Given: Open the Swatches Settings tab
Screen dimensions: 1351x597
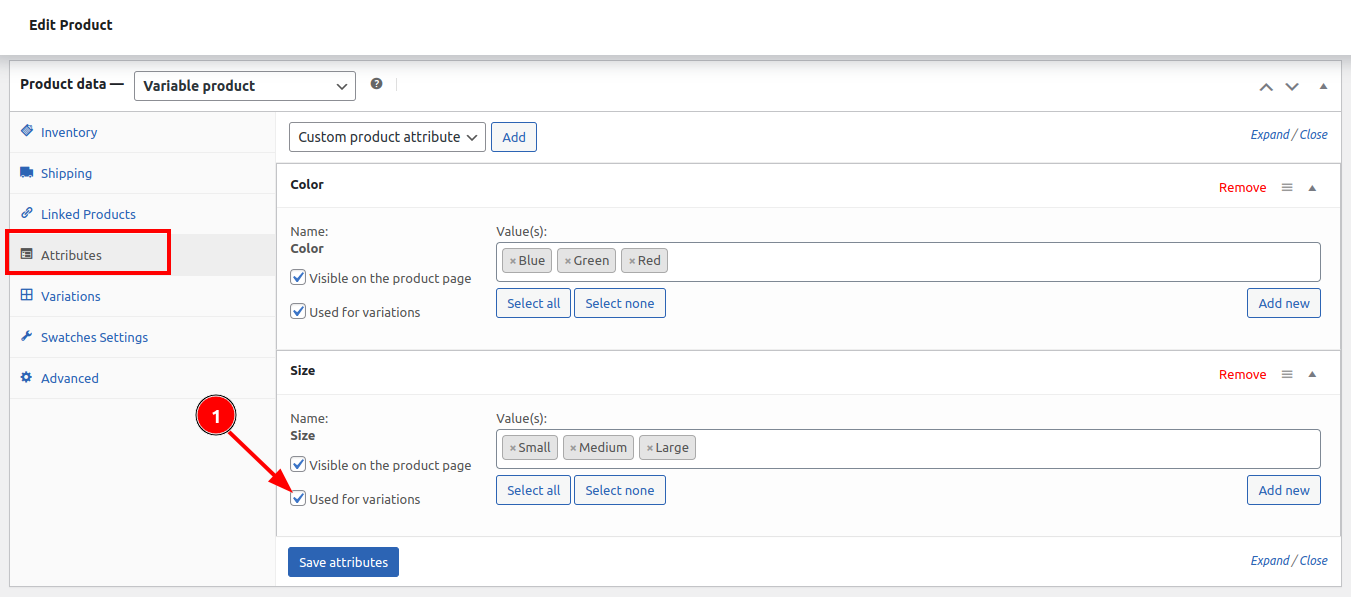Looking at the screenshot, I should [x=94, y=337].
